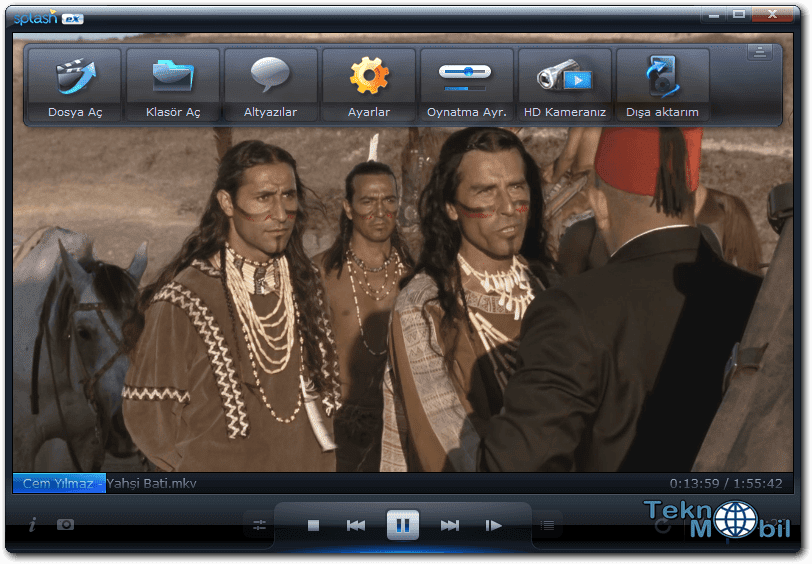
Task: Click the Dışa aktarım export icon
Action: (662, 85)
